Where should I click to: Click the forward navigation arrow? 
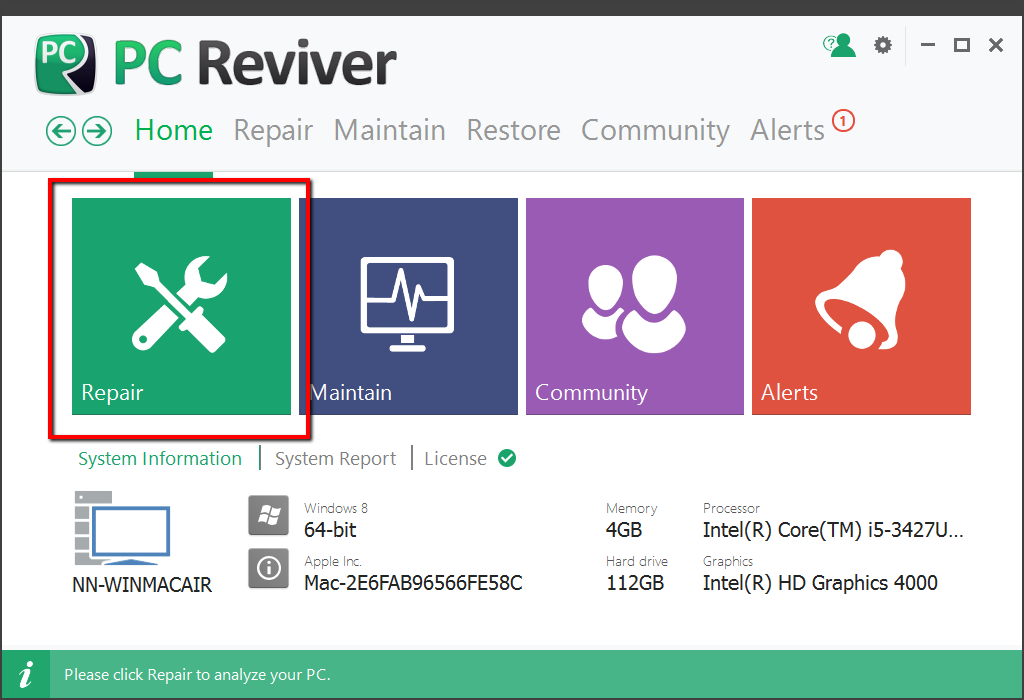(x=96, y=131)
